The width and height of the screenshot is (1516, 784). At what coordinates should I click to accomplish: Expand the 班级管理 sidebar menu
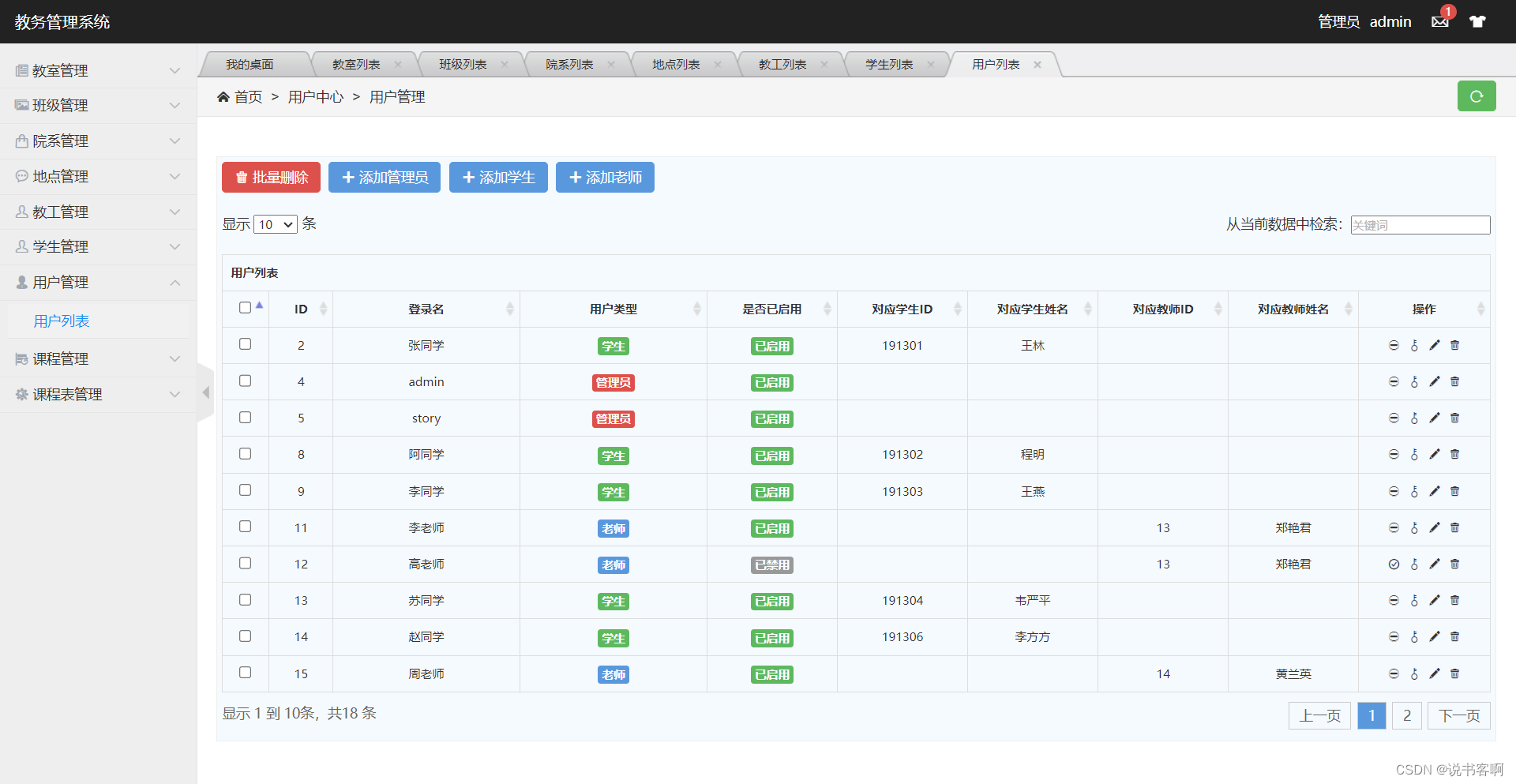coord(98,105)
